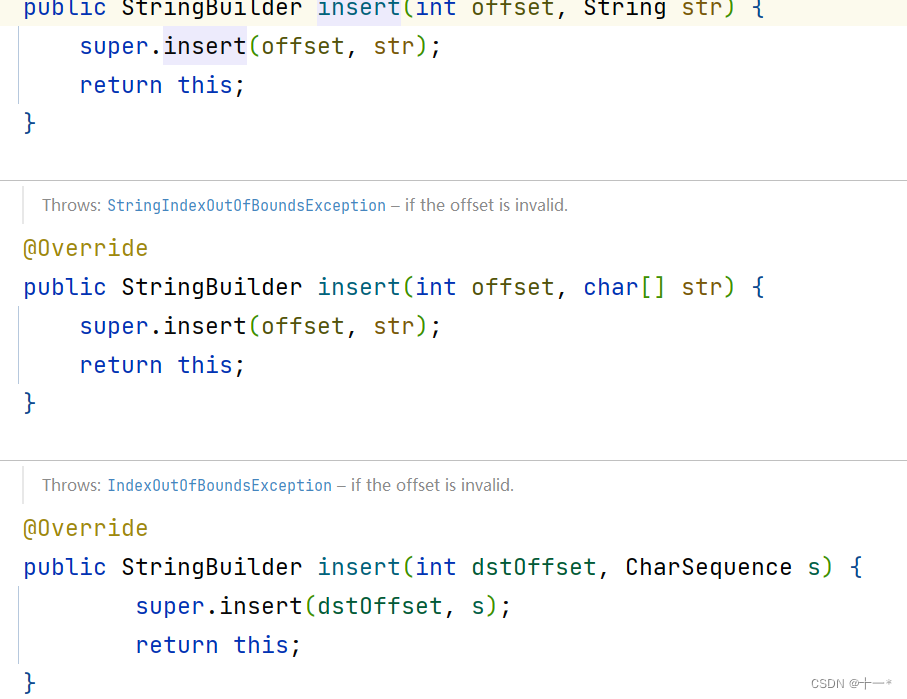The width and height of the screenshot is (907, 699).
Task: Select the @Override annotation above the insert(char[]) method
Action: 86,248
